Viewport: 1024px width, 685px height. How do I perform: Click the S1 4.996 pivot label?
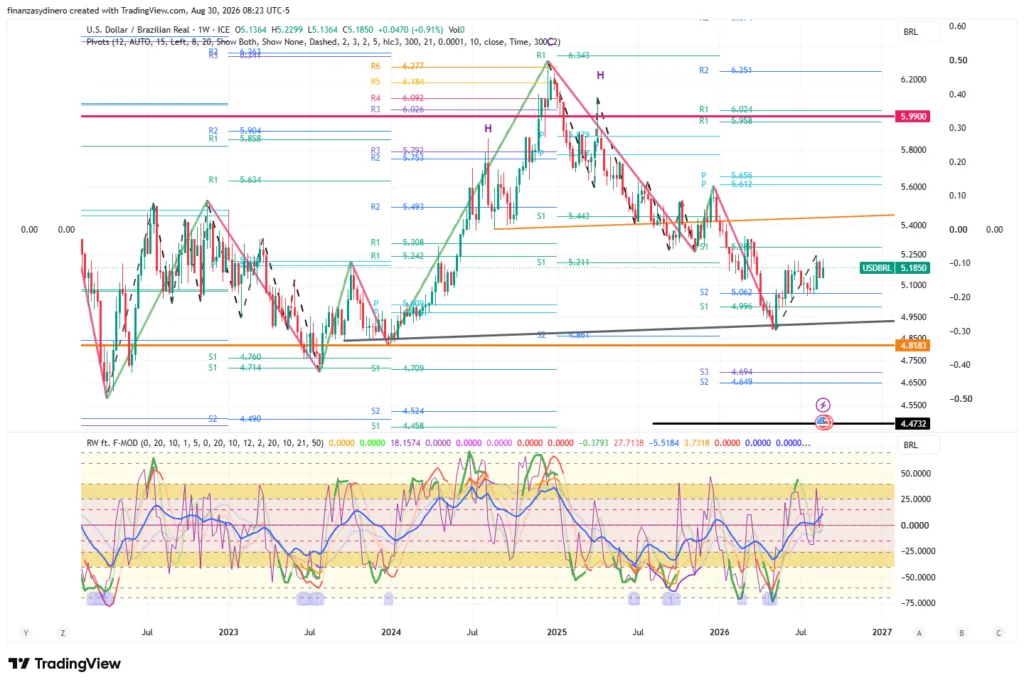pos(726,306)
